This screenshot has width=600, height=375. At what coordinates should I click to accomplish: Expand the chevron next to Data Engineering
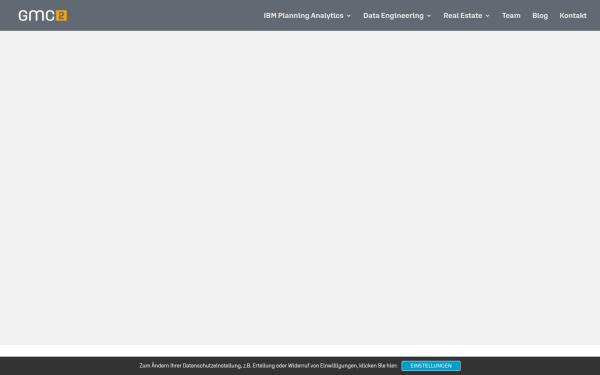(x=429, y=16)
